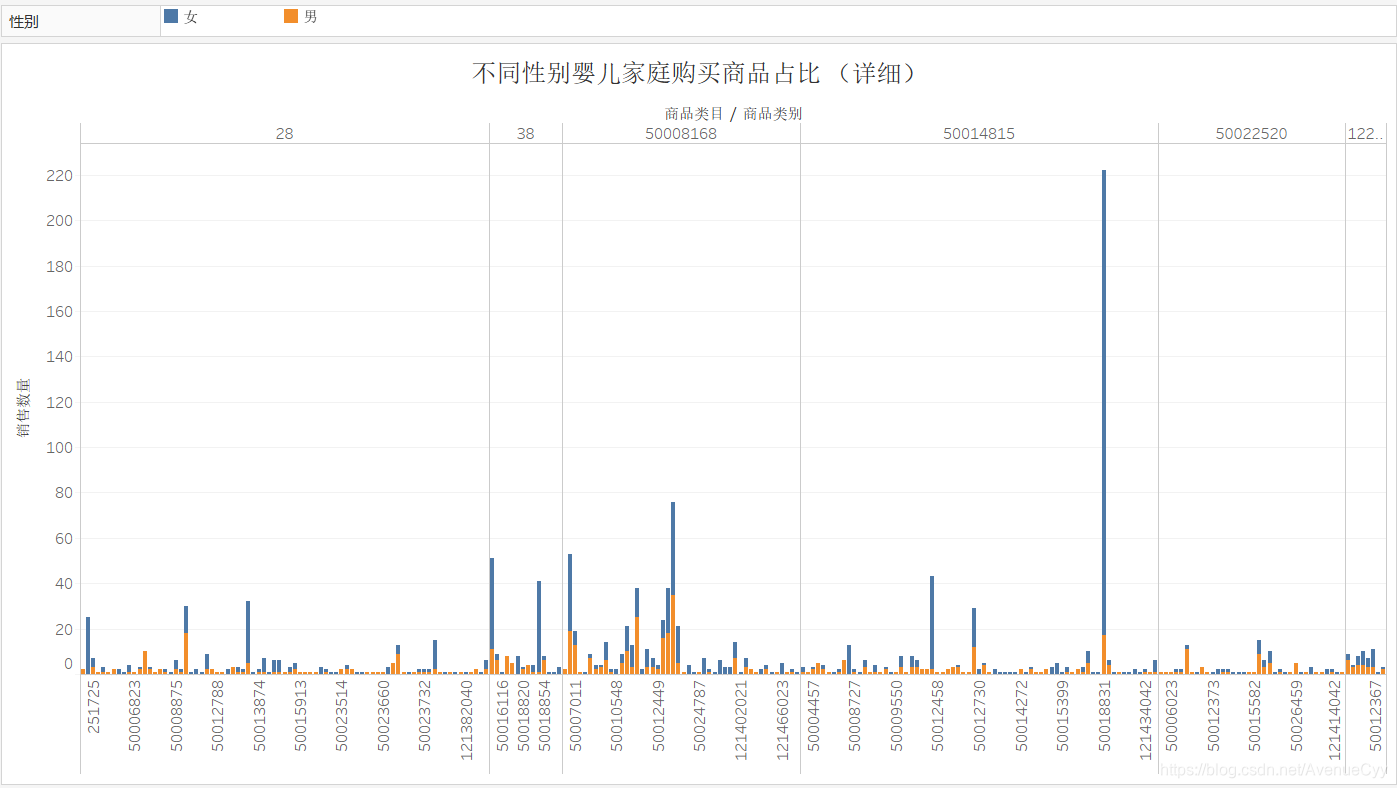Viewport: 1397px width, 788px height.
Task: Click x-axis label 50015582
Action: (1255, 716)
